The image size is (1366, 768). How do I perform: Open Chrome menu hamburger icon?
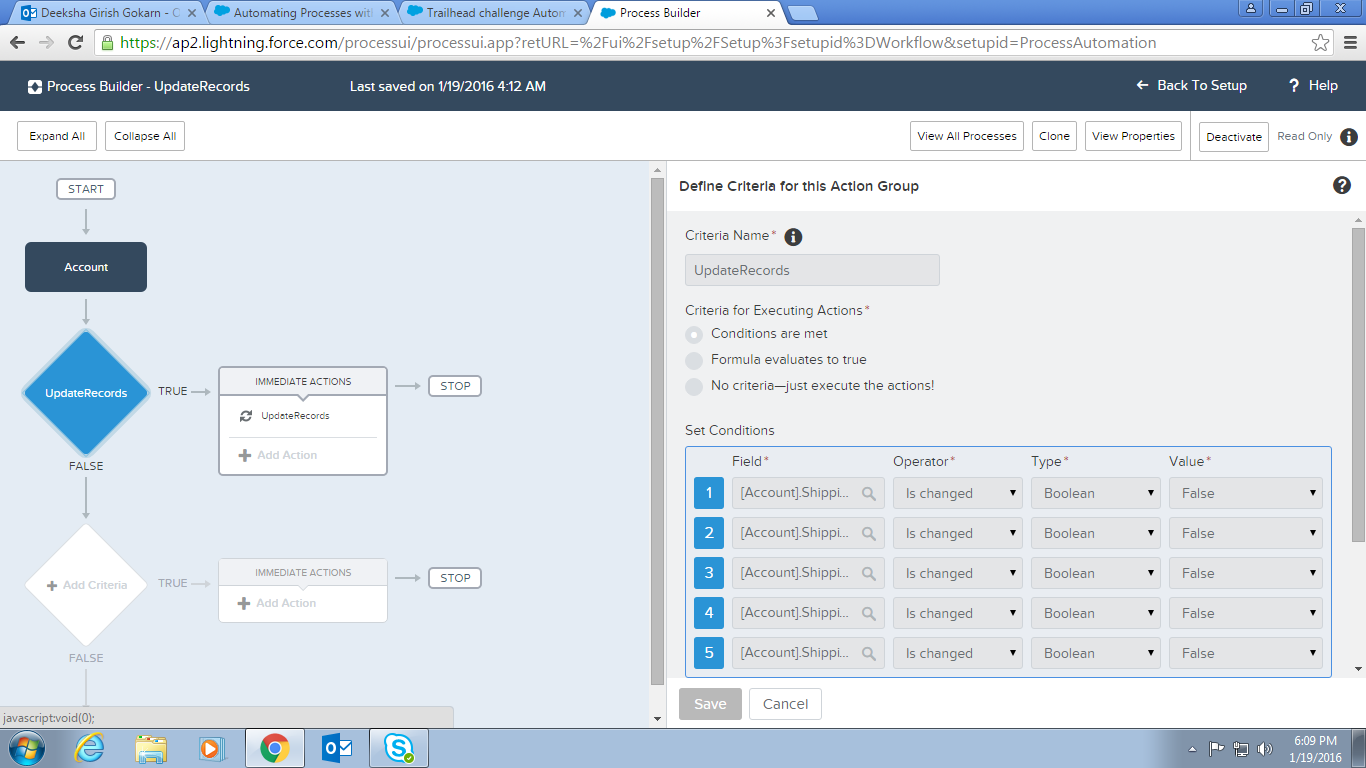click(x=1348, y=43)
